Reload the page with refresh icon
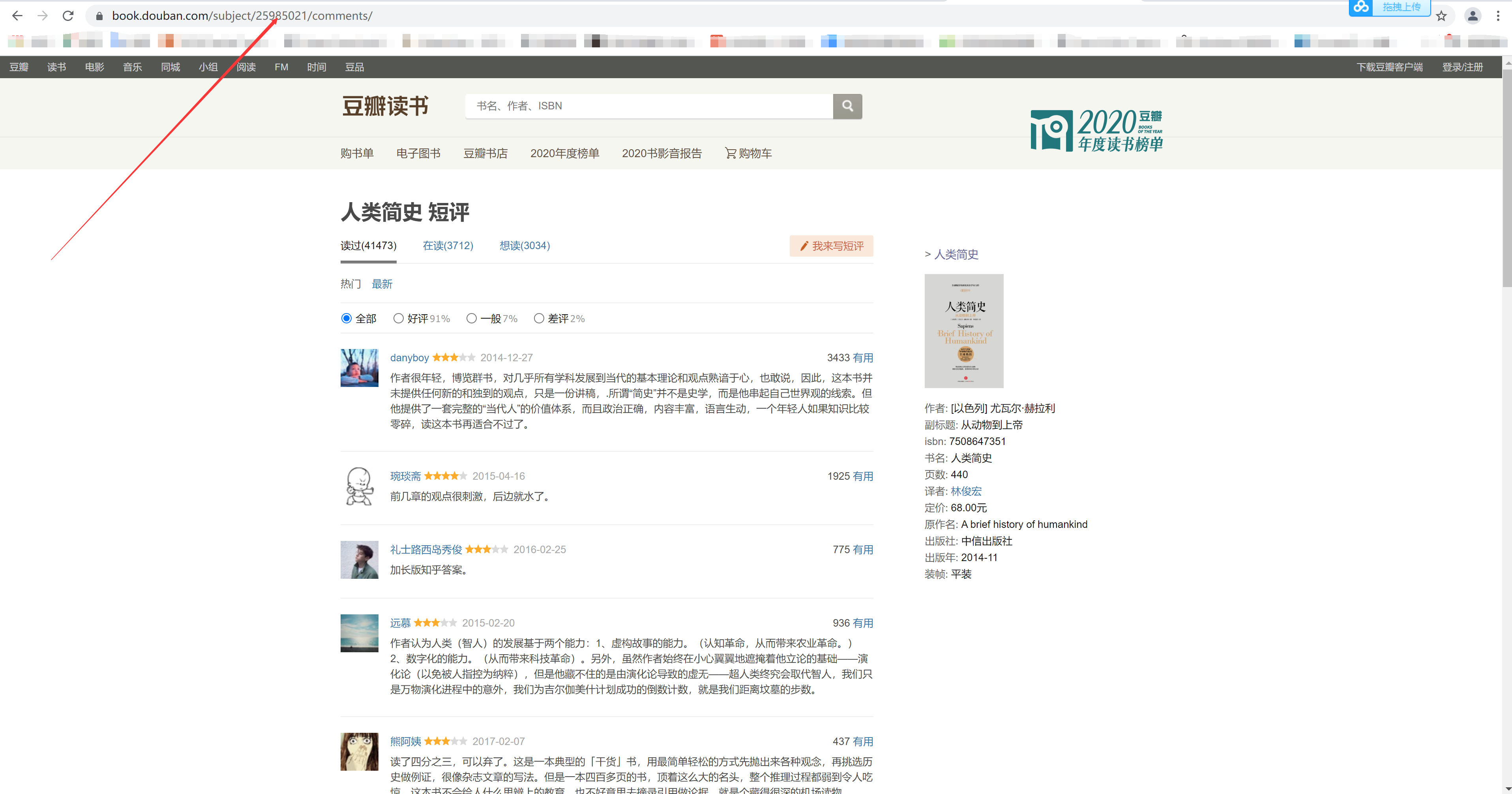Viewport: 1512px width, 794px height. coord(68,16)
